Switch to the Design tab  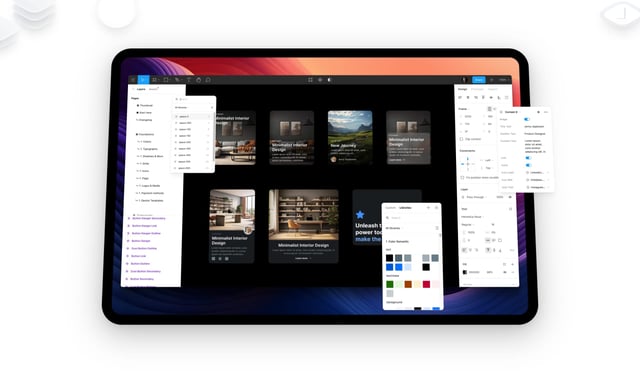462,89
